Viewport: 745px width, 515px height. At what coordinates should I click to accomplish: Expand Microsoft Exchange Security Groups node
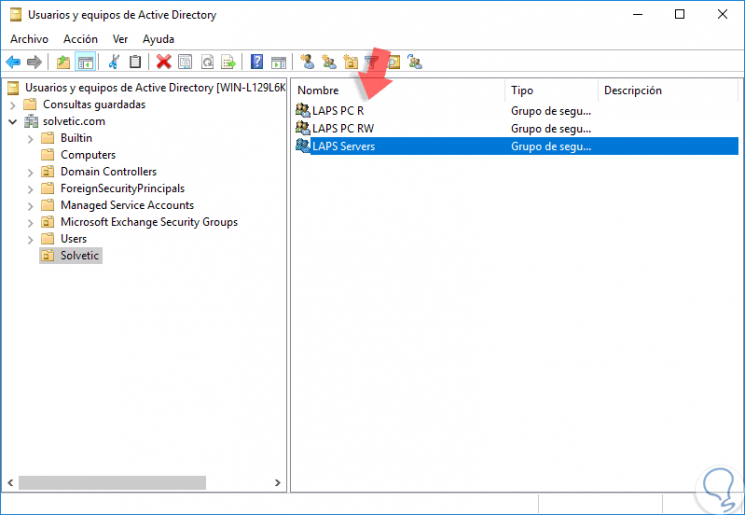(30, 222)
